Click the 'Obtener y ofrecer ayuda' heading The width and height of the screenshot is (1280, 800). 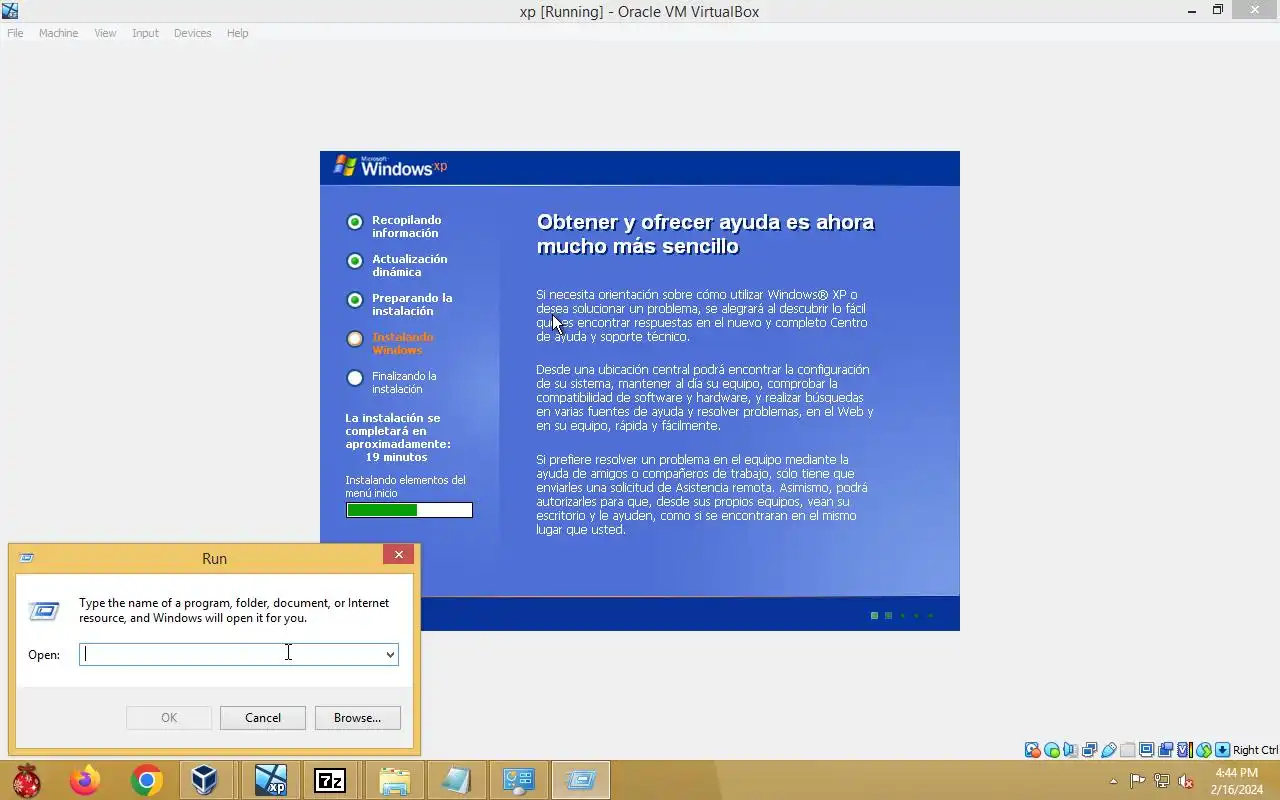705,234
